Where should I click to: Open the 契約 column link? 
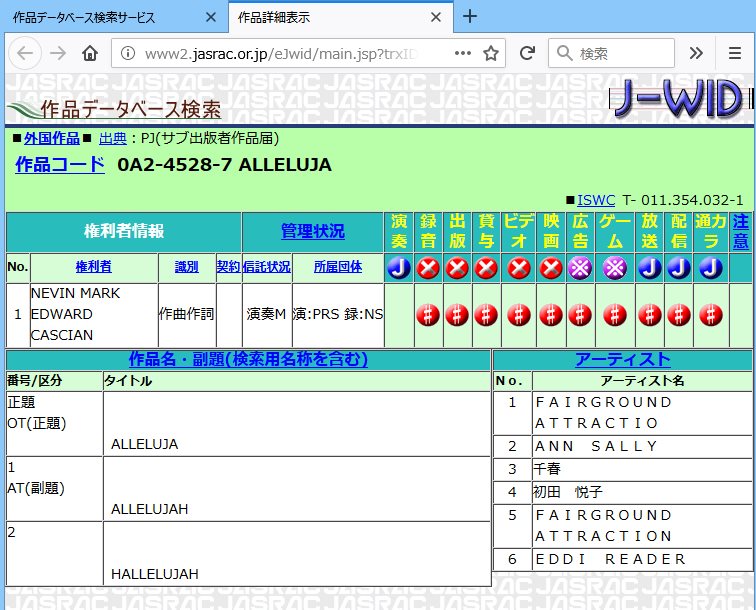[229, 267]
